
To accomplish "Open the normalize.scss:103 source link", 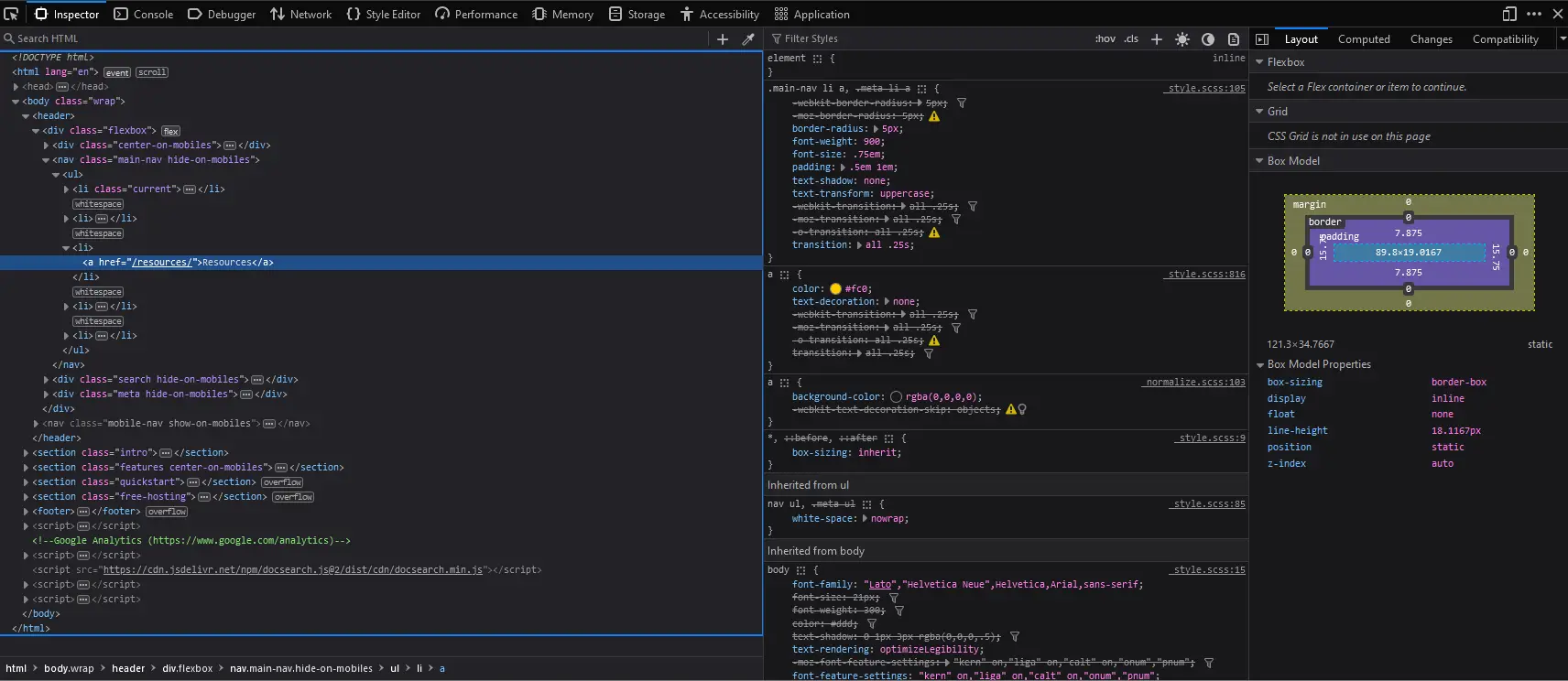I will 1195,383.
